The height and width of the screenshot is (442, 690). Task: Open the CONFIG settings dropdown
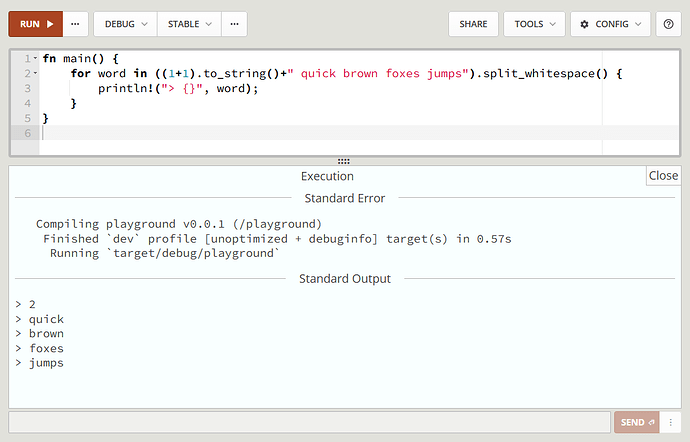point(610,24)
